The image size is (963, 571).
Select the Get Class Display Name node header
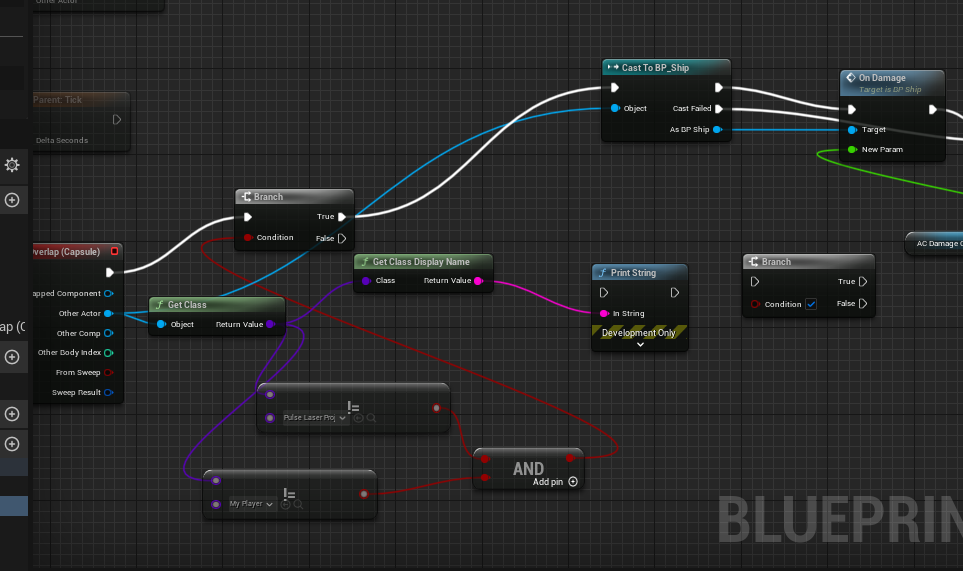pos(424,262)
